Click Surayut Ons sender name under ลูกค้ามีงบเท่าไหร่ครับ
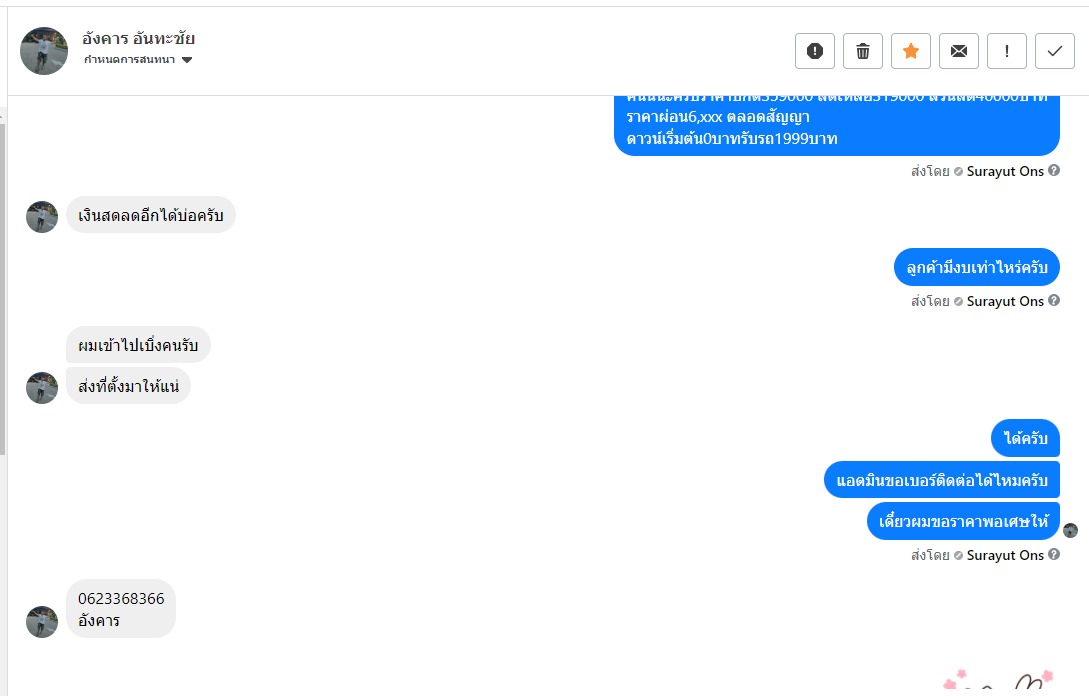This screenshot has width=1089, height=696. pyautogui.click(x=1004, y=301)
